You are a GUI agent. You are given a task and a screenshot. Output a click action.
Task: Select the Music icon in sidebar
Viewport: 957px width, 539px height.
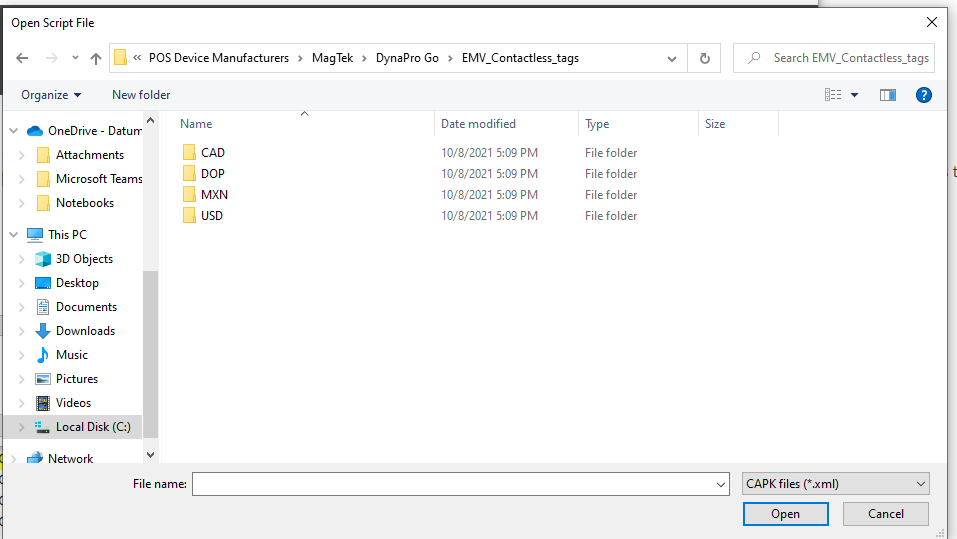[x=43, y=355]
